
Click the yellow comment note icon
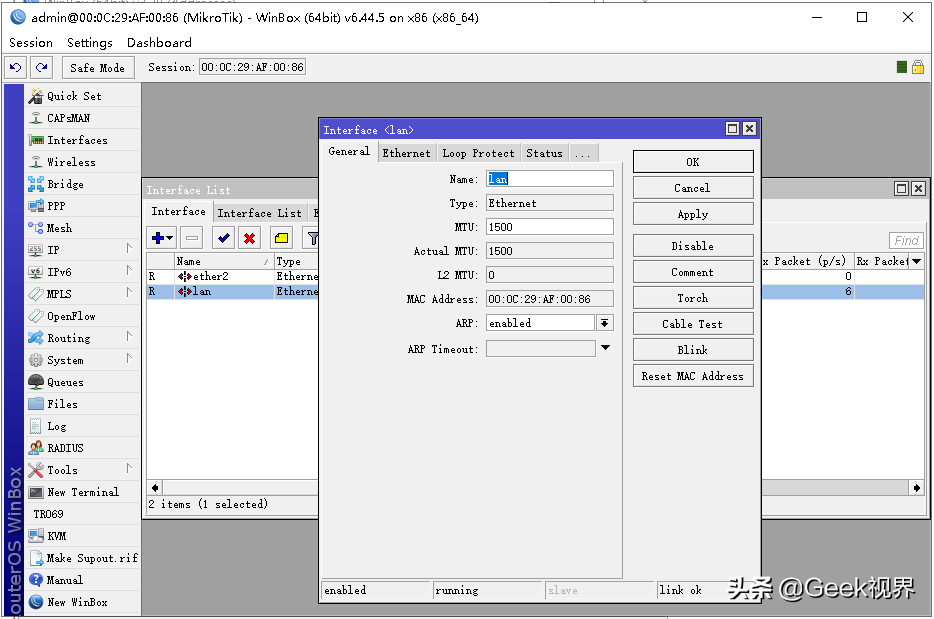[281, 238]
